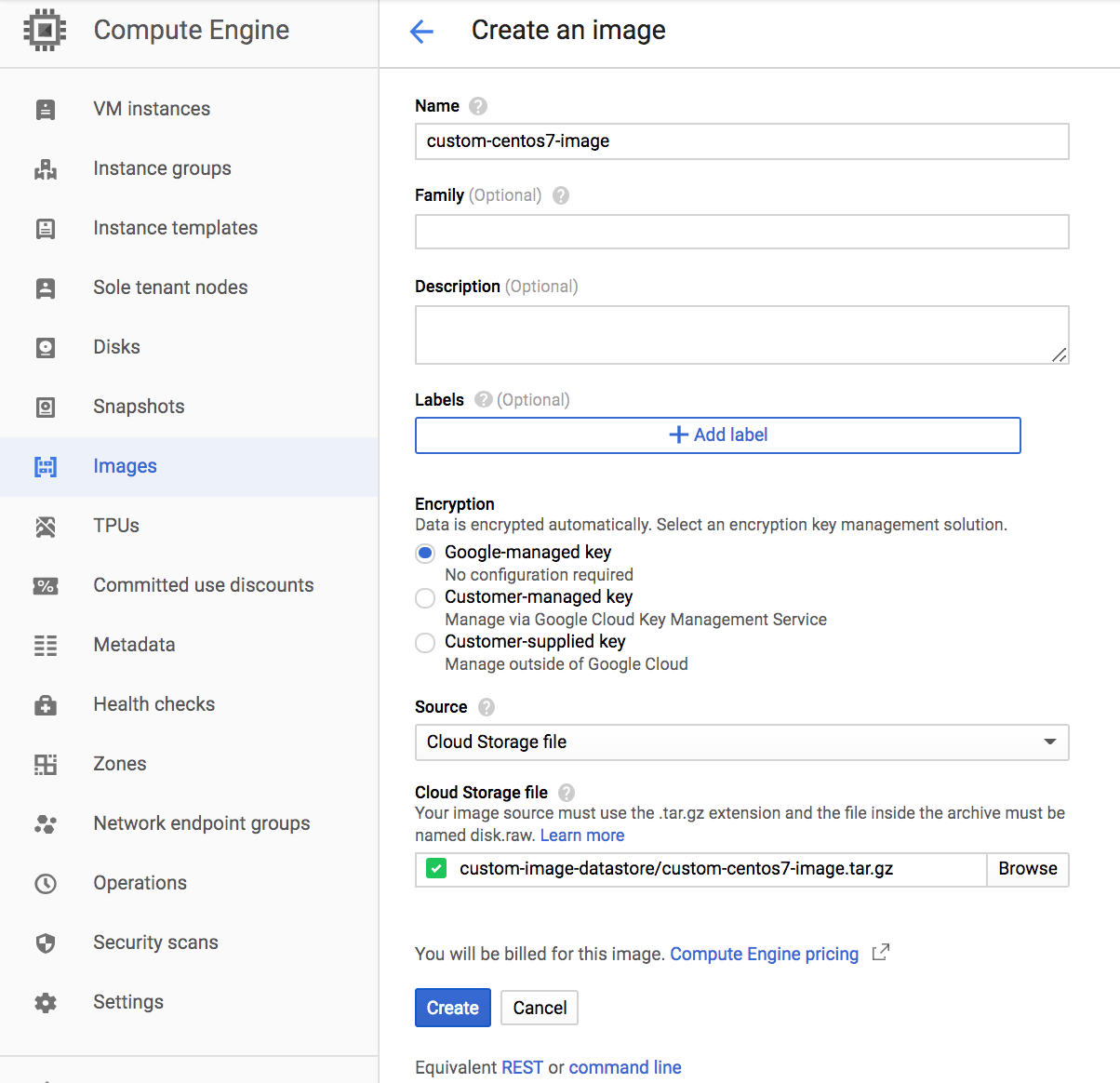1120x1083 pixels.
Task: Select Customer-managed key encryption option
Action: (425, 598)
